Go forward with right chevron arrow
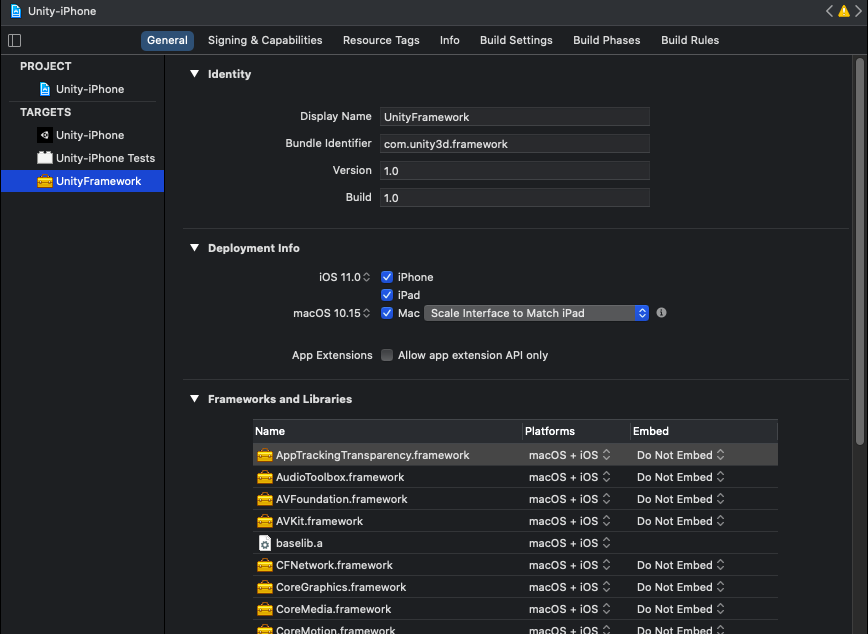 coord(858,11)
